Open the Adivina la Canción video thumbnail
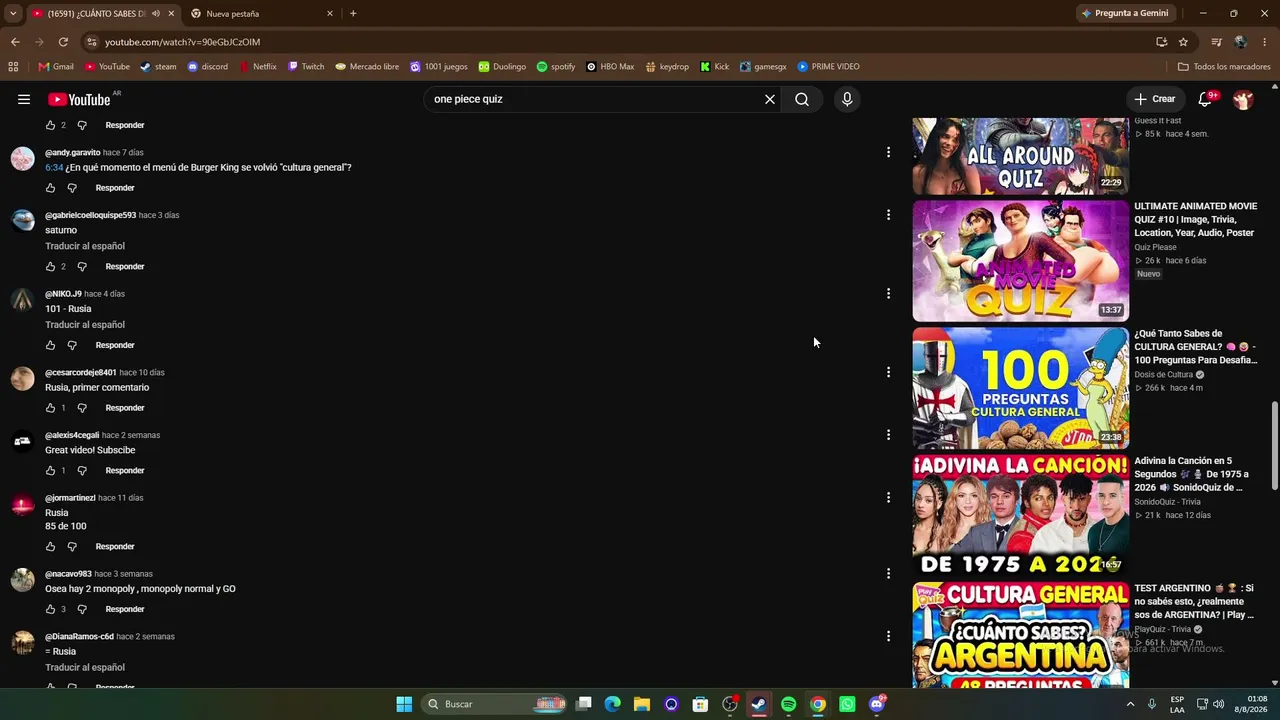 click(1020, 515)
